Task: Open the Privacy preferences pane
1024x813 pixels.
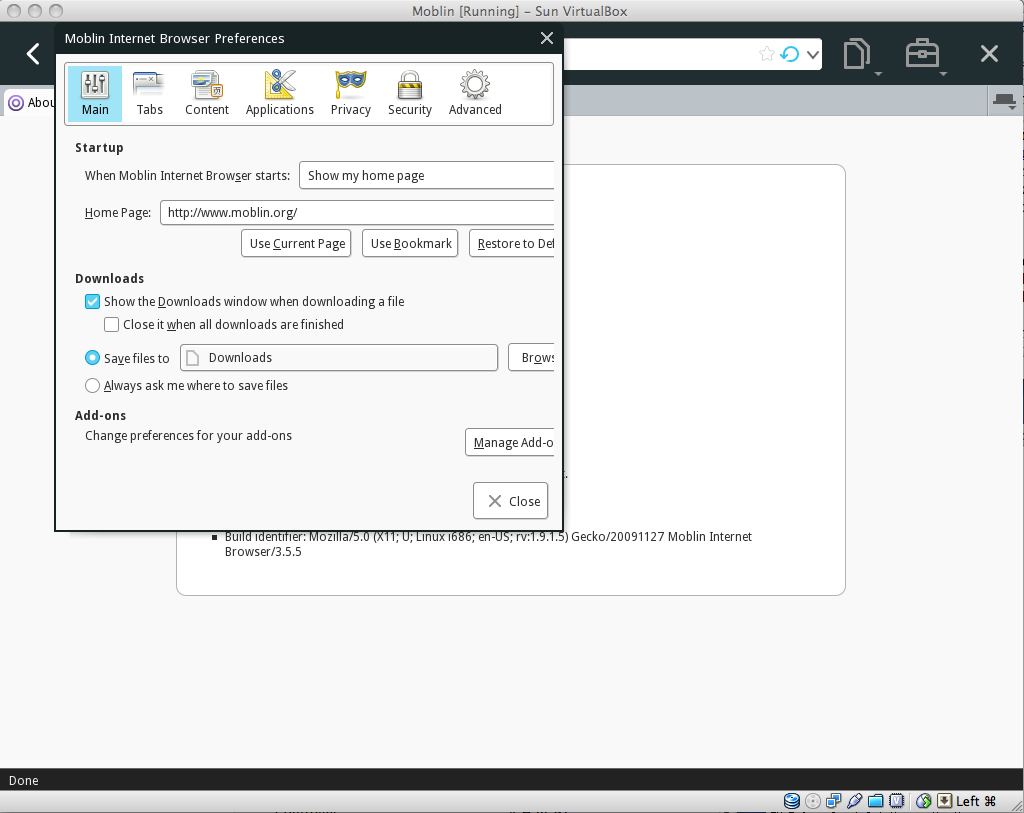Action: pos(351,93)
